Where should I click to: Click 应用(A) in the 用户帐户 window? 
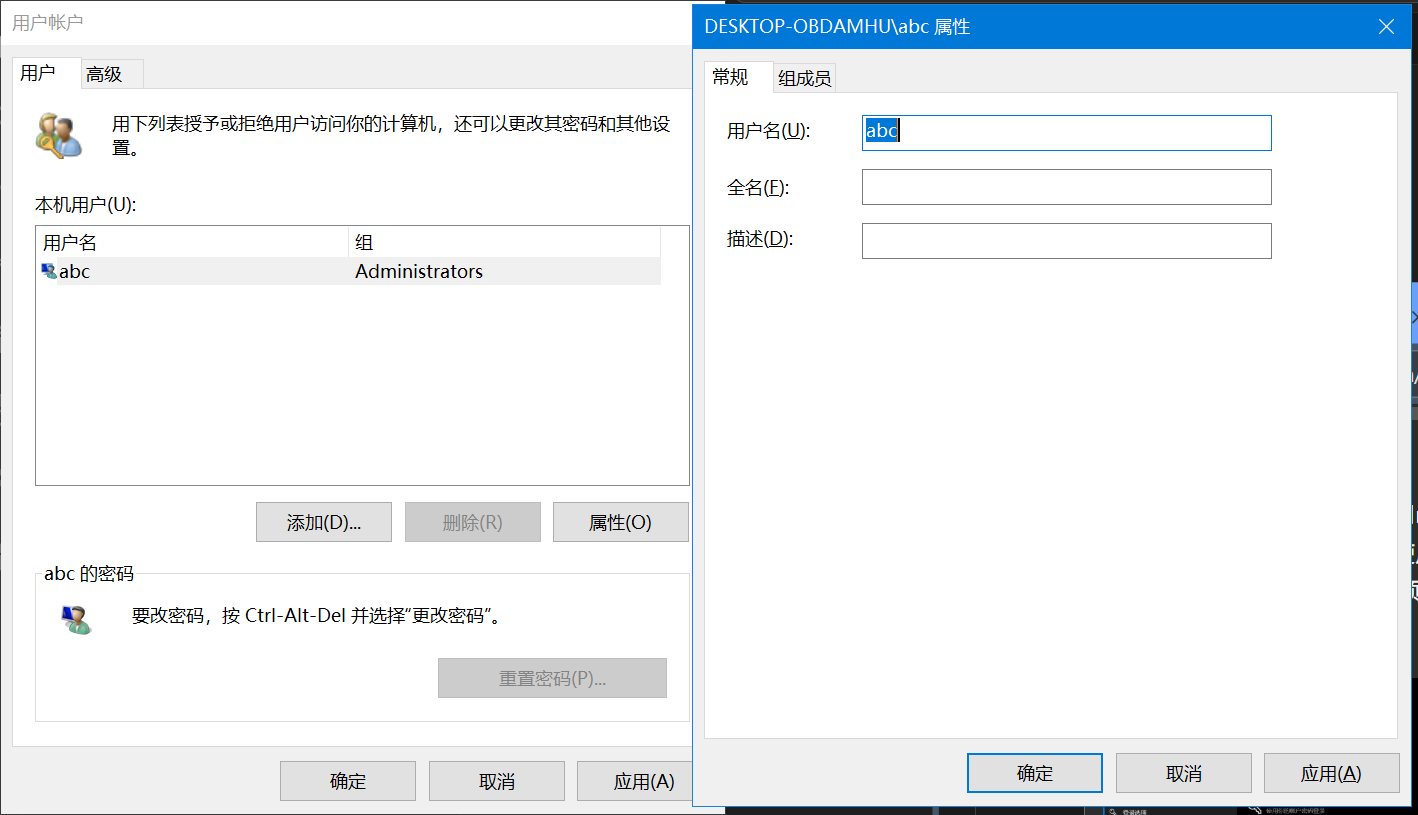[x=636, y=781]
